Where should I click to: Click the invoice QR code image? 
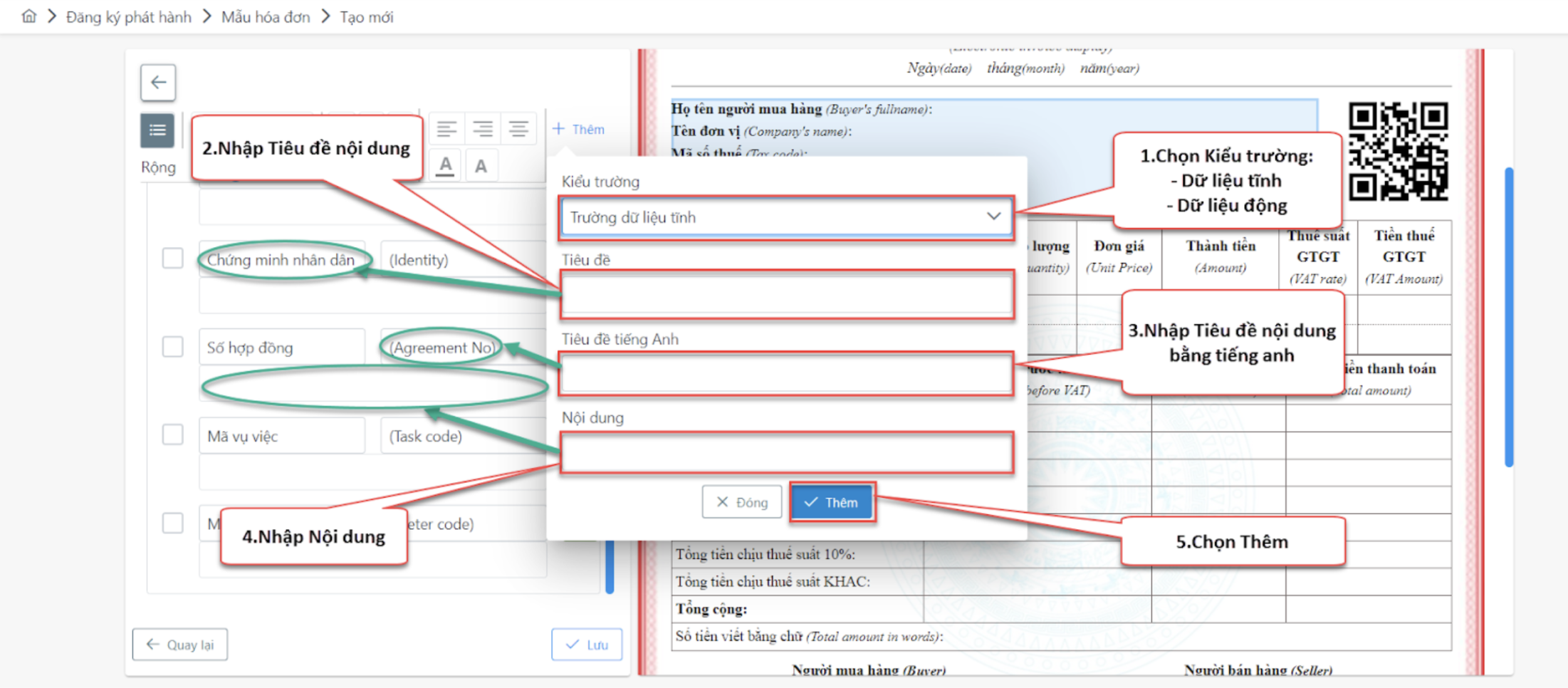click(1397, 151)
